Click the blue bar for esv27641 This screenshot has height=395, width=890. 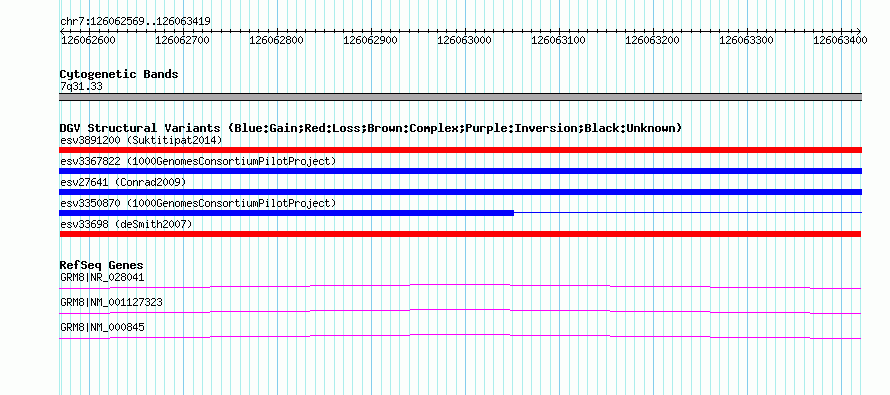(460, 192)
